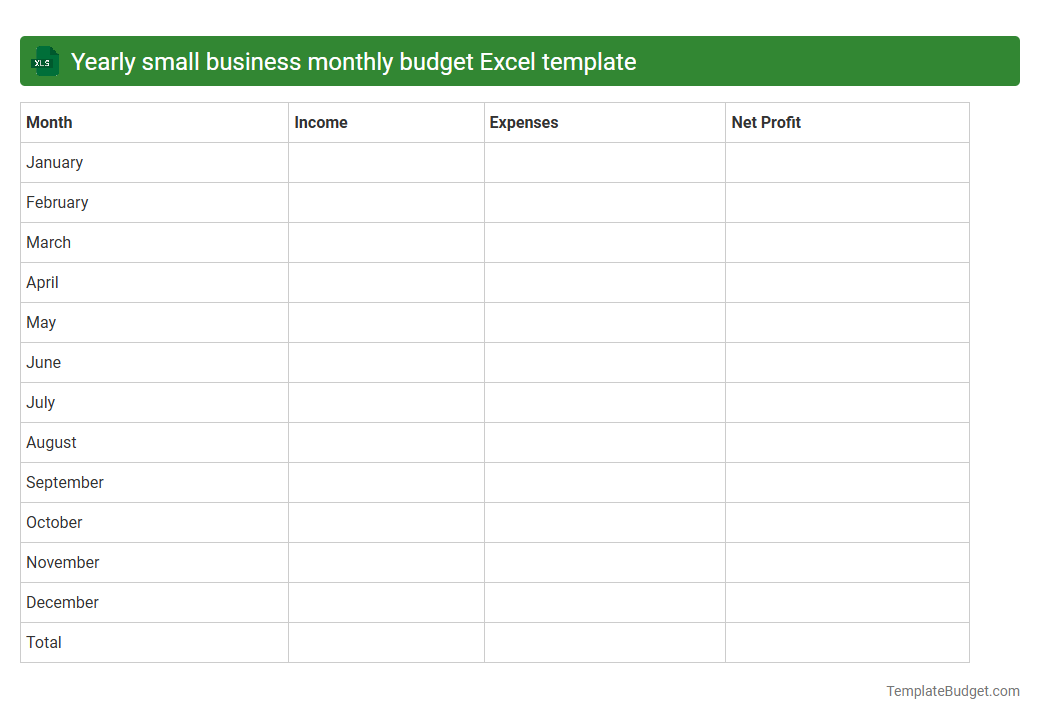Select the Income column header
The height and width of the screenshot is (720, 1040).
(320, 122)
